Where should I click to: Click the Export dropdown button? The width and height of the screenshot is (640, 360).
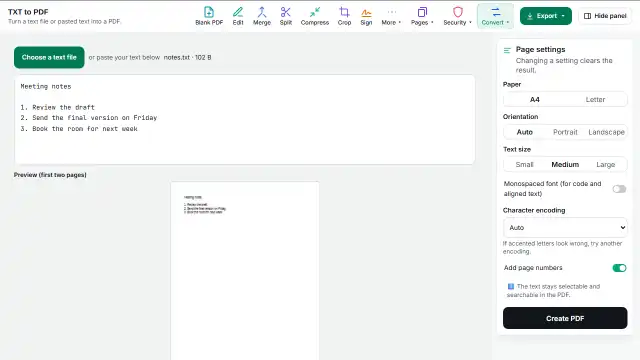coord(546,16)
